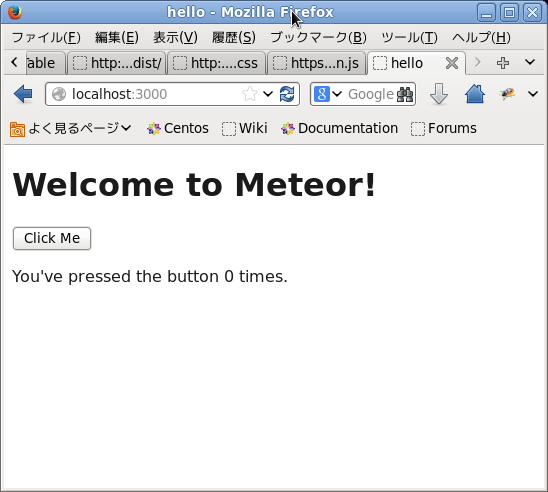Expand the よく見るページ bookmarks menu
The width and height of the screenshot is (548, 492).
pyautogui.click(x=71, y=129)
